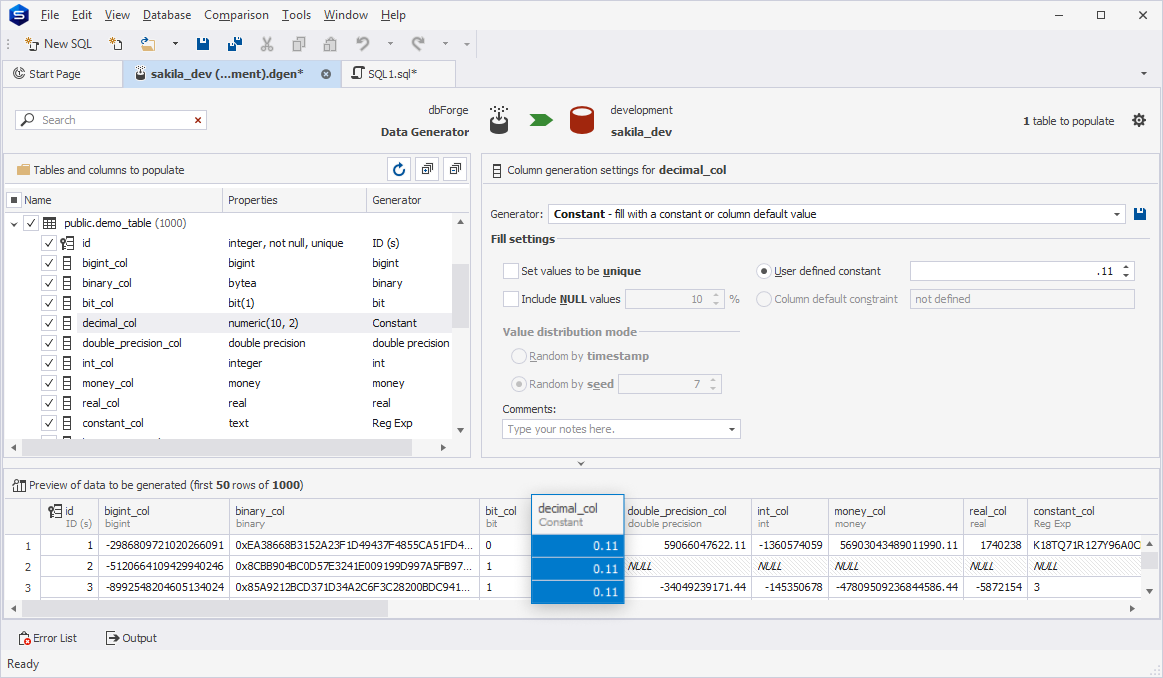Save generator settings with the blue disk icon
Image resolution: width=1163 pixels, height=678 pixels.
(x=1140, y=214)
